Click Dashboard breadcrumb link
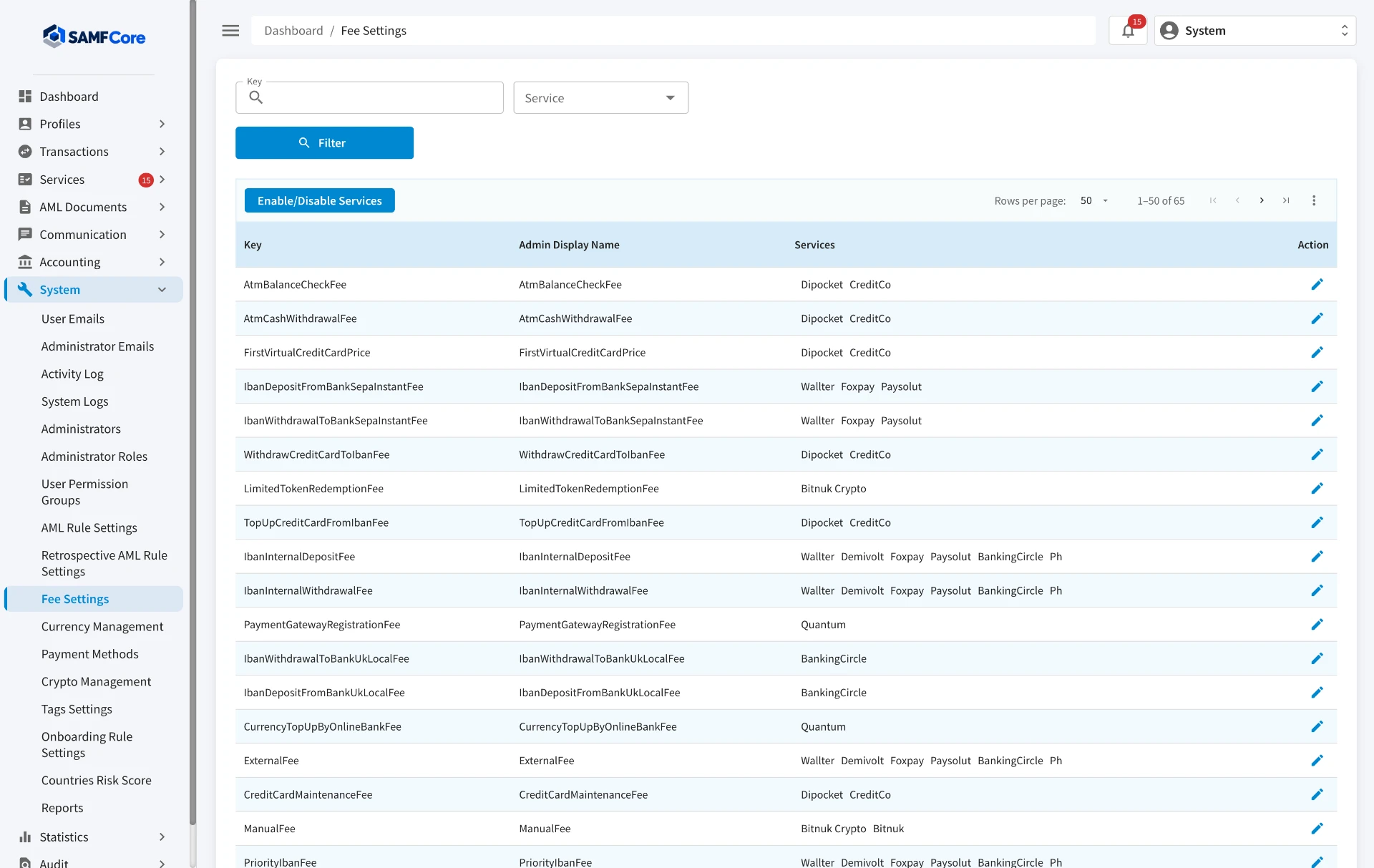This screenshot has height=868, width=1374. click(x=293, y=31)
